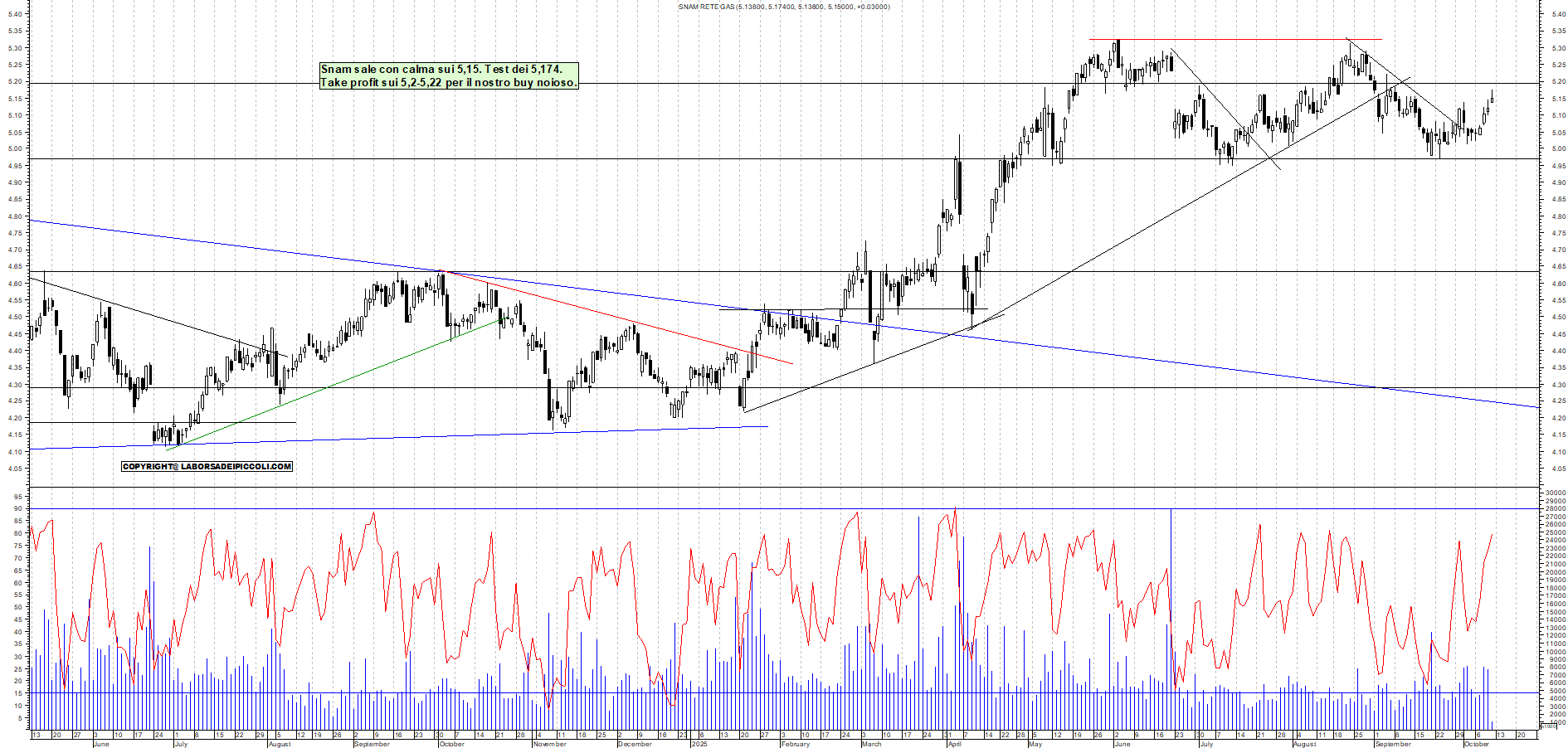1568x748 pixels.
Task: Click the March month label
Action: pyautogui.click(x=871, y=744)
